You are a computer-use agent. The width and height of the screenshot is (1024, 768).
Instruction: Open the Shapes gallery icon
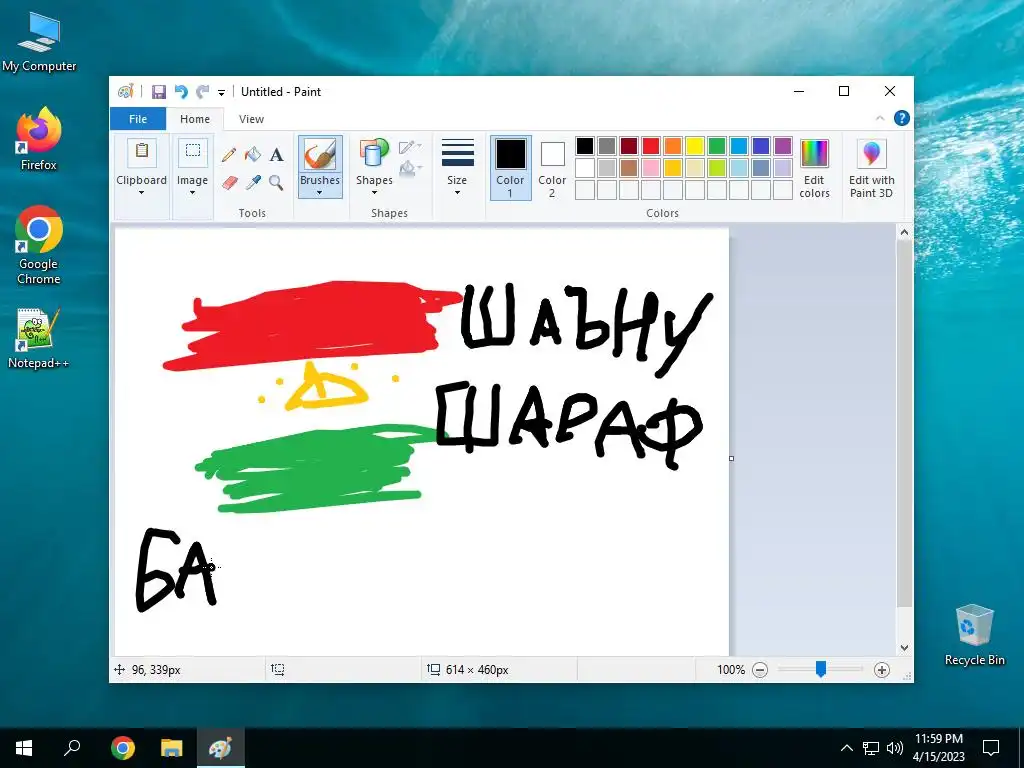tap(374, 153)
